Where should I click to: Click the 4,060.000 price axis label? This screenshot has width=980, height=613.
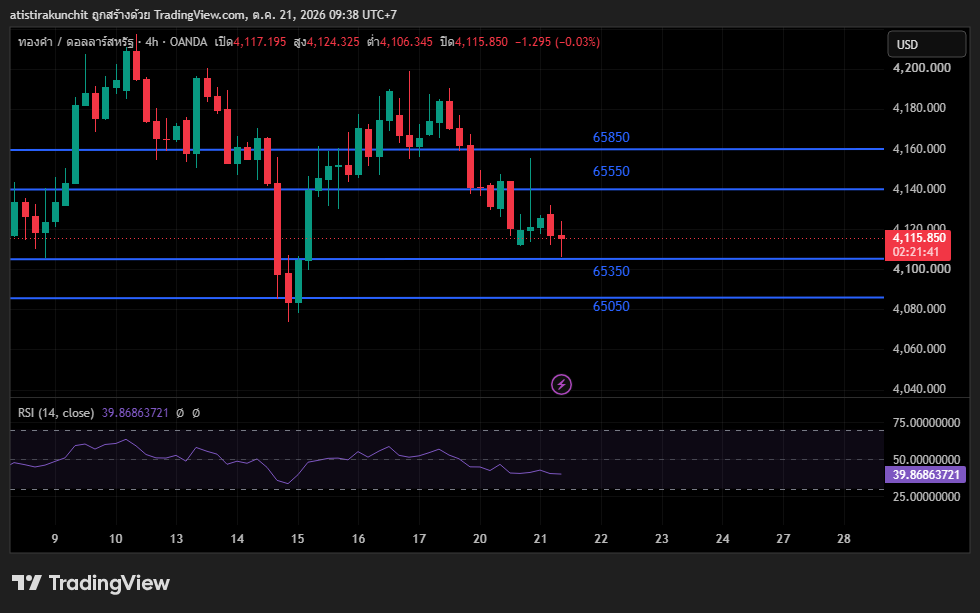coord(919,349)
